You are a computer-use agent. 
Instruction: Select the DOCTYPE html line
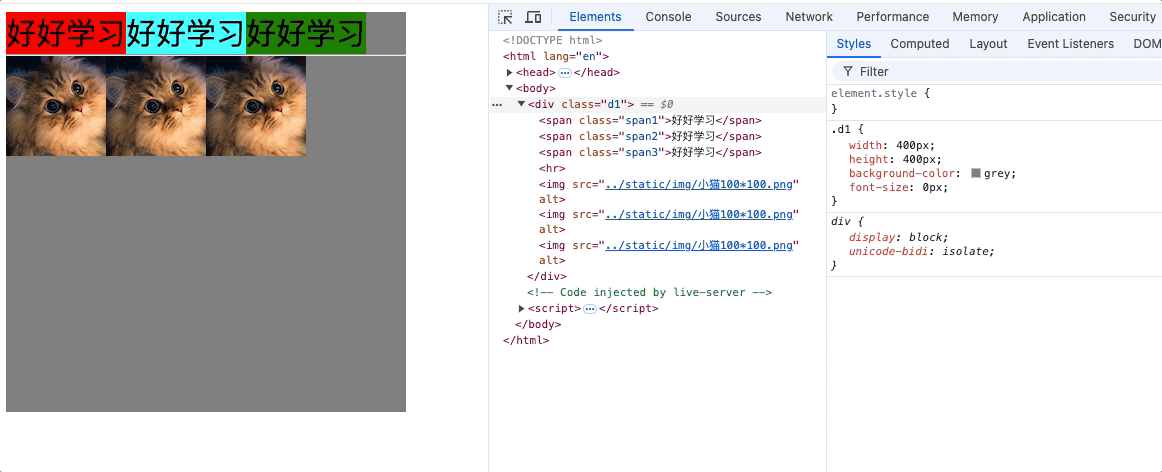tap(552, 41)
